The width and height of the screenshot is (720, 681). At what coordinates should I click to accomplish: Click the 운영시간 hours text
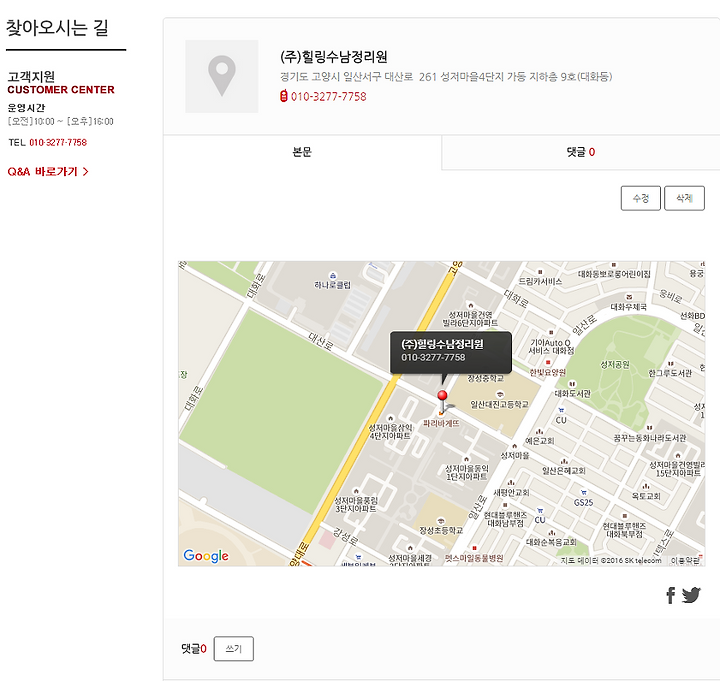click(x=26, y=108)
